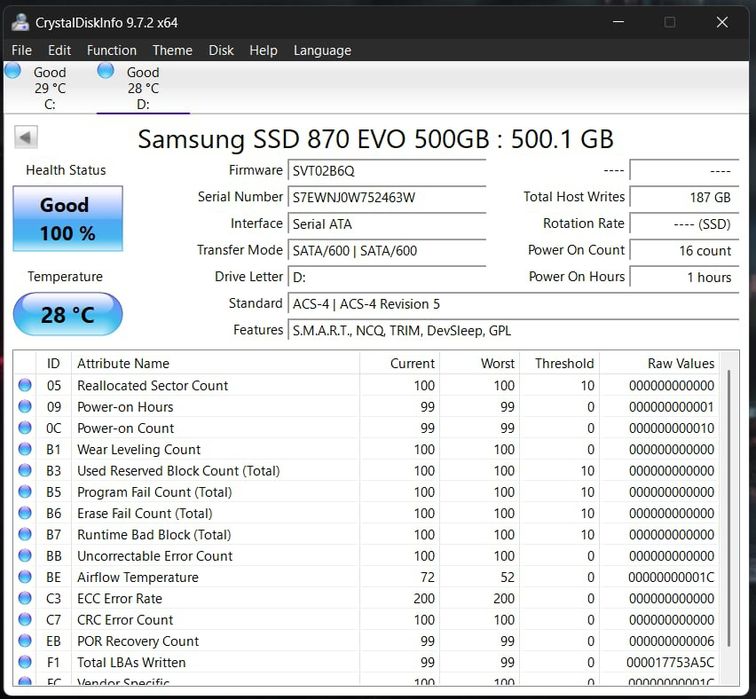This screenshot has height=699, width=756.
Task: Select the Reallocated Sector Count attribute name
Action: pyautogui.click(x=152, y=385)
